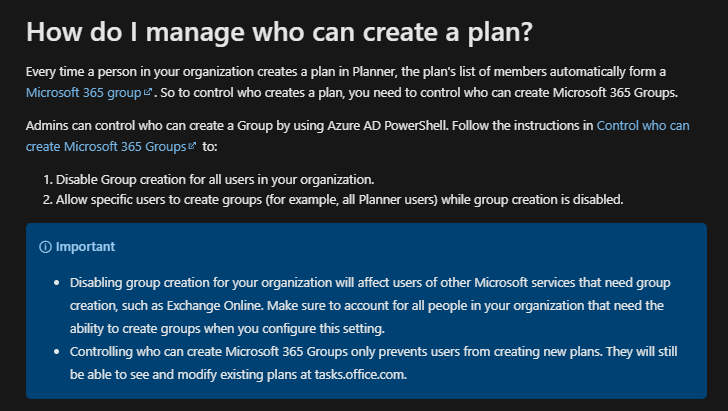Click the number 2 list marker

tap(47, 200)
